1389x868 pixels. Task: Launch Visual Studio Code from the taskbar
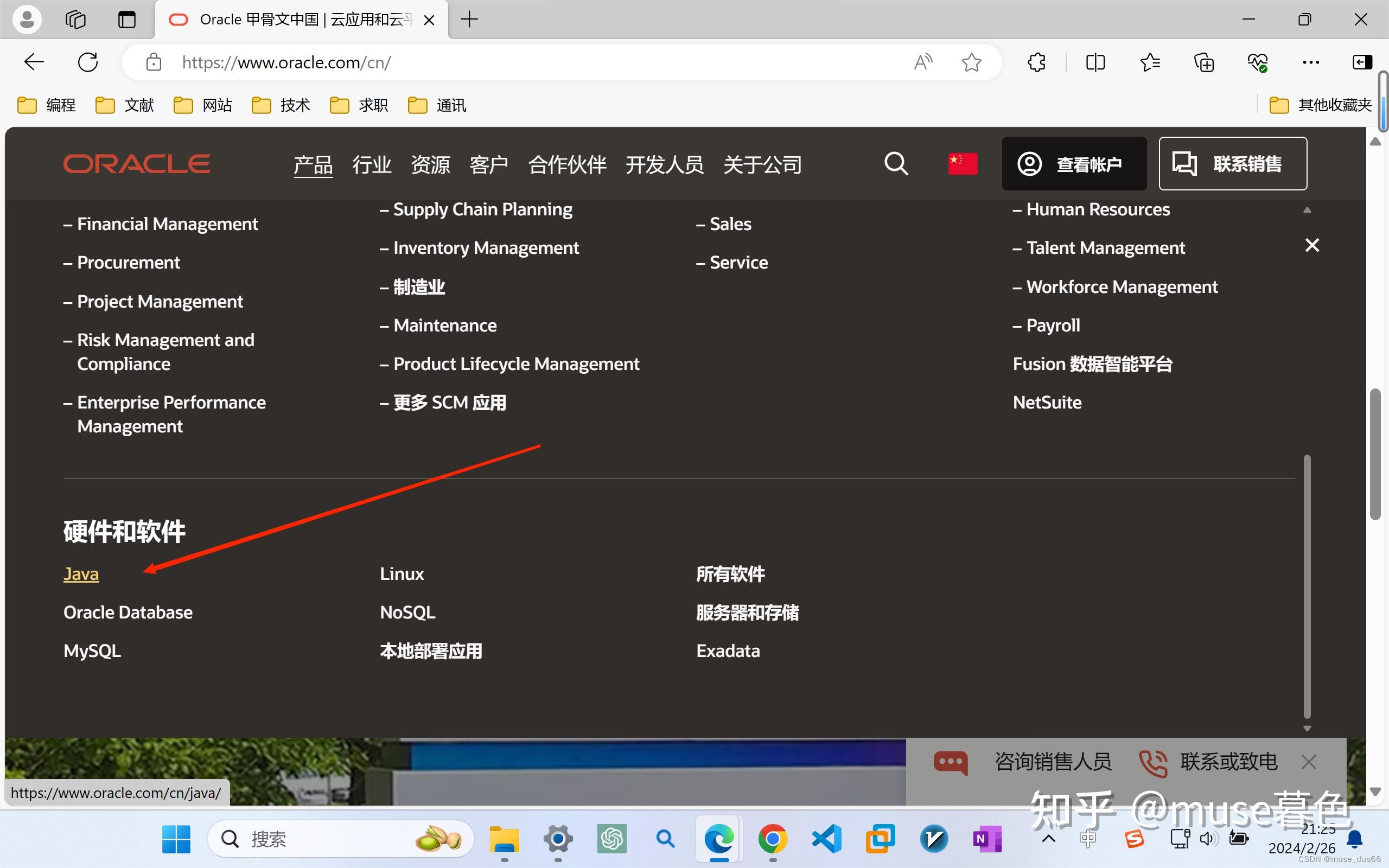(x=826, y=838)
